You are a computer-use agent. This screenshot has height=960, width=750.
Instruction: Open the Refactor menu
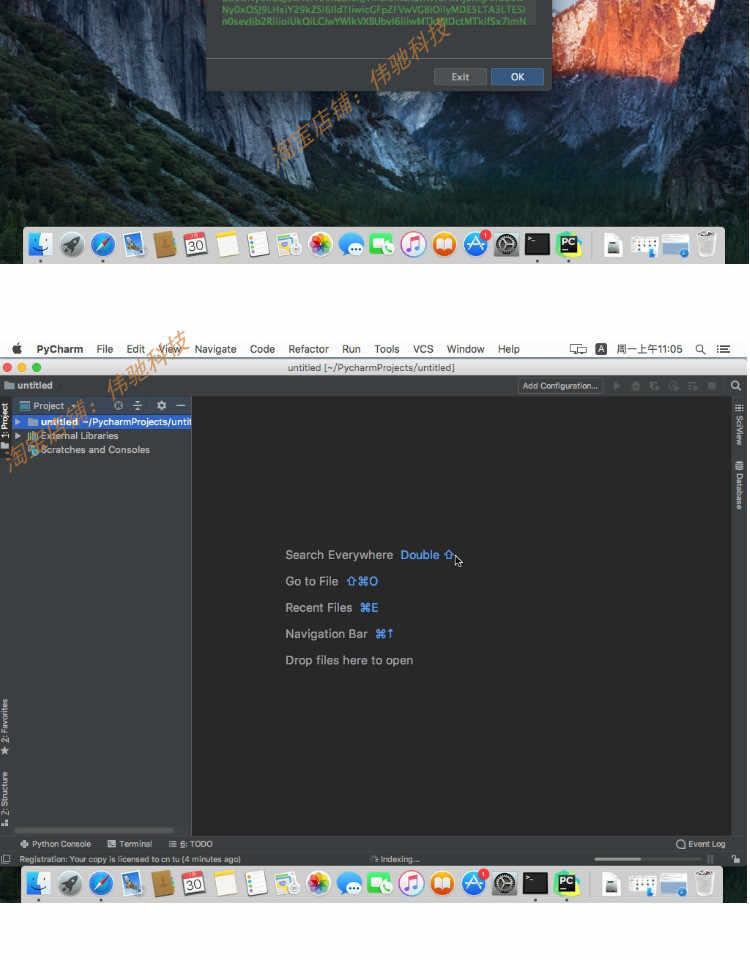[x=309, y=349]
